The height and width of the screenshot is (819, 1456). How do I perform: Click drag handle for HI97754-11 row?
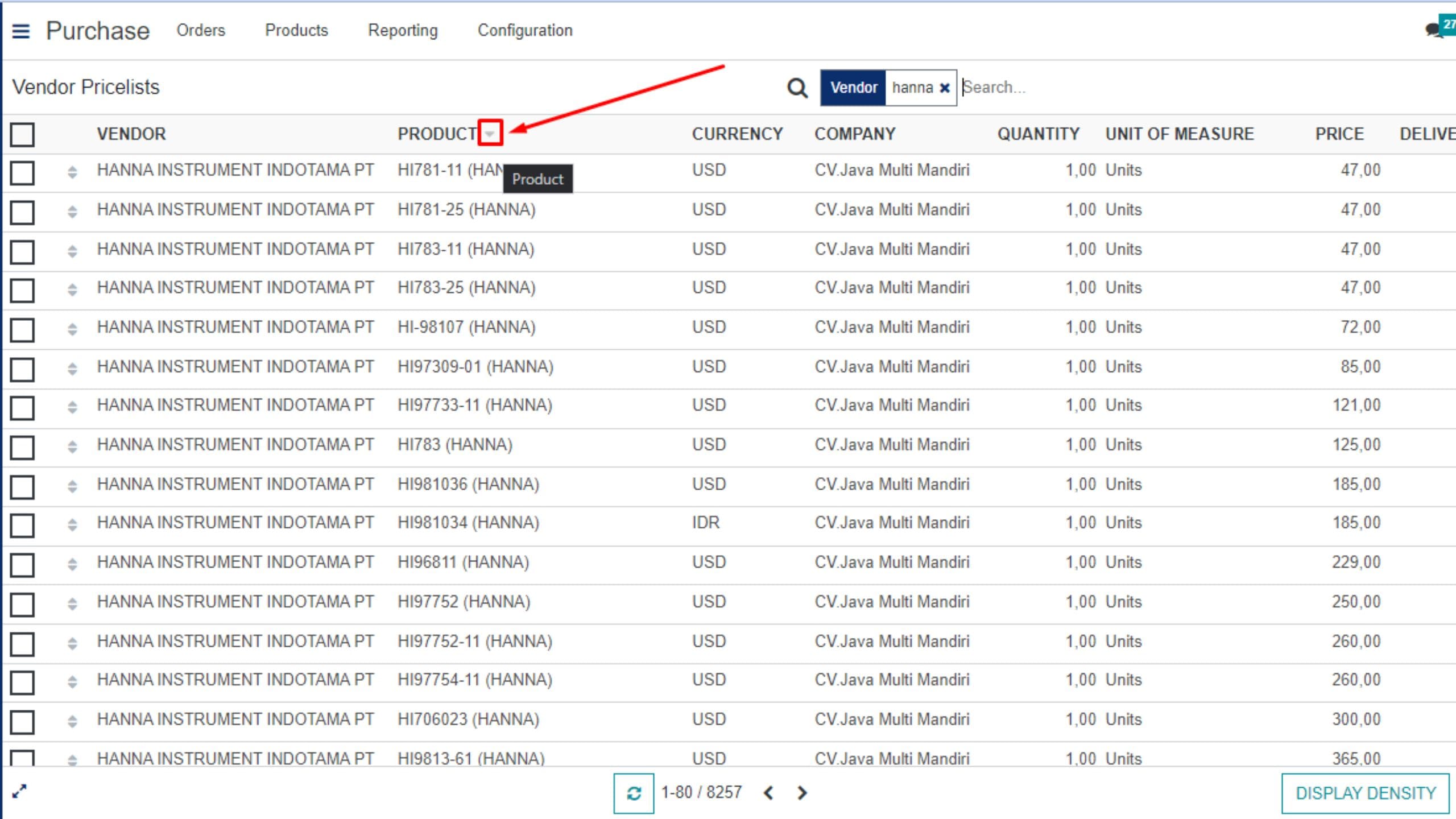(72, 681)
